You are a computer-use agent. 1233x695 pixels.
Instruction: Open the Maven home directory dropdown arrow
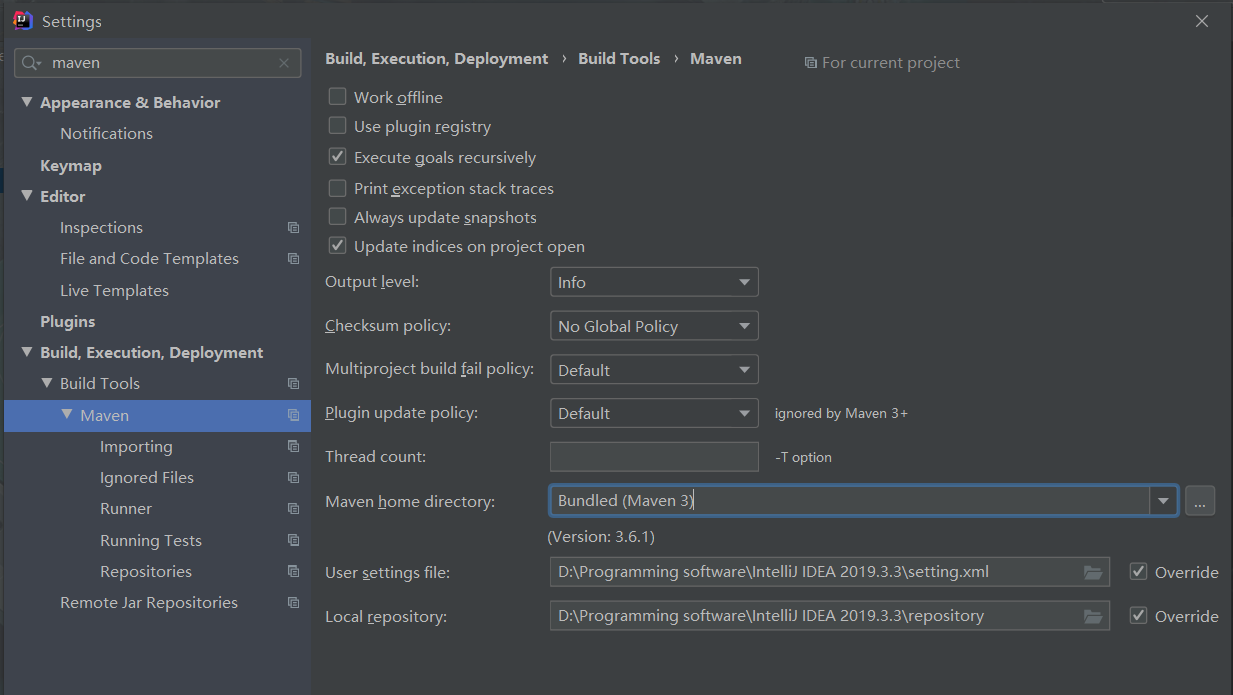(1163, 501)
